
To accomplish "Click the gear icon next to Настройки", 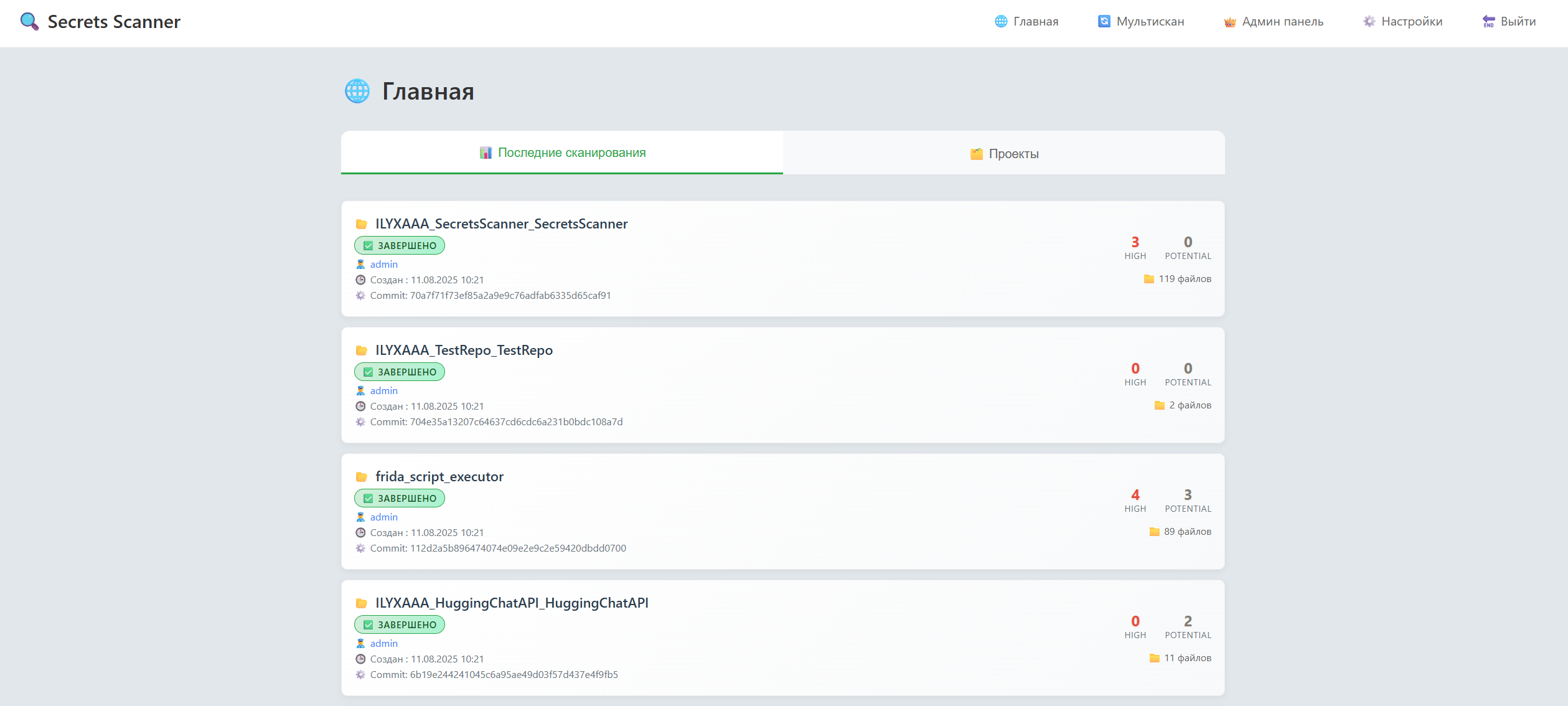I will pyautogui.click(x=1369, y=22).
